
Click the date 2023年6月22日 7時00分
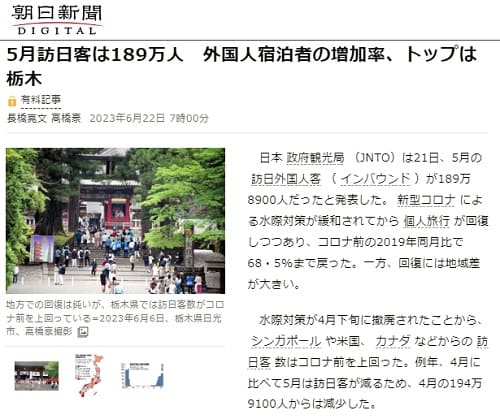149,118
